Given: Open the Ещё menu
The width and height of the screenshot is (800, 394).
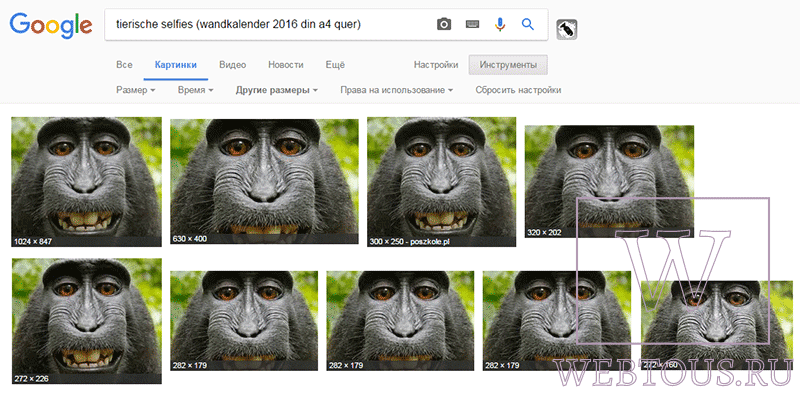Looking at the screenshot, I should (335, 65).
